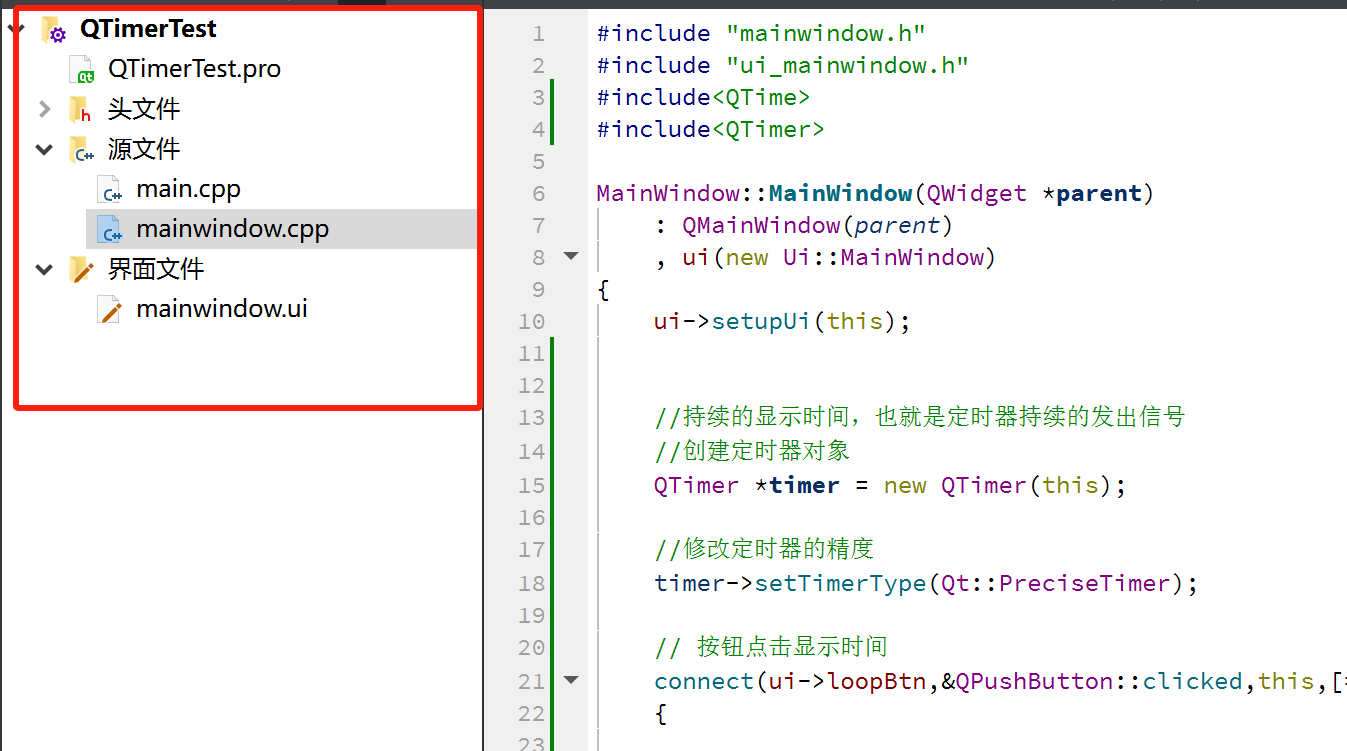Click opening brace on line 22
Screen dimensions: 1347x751
point(660,713)
